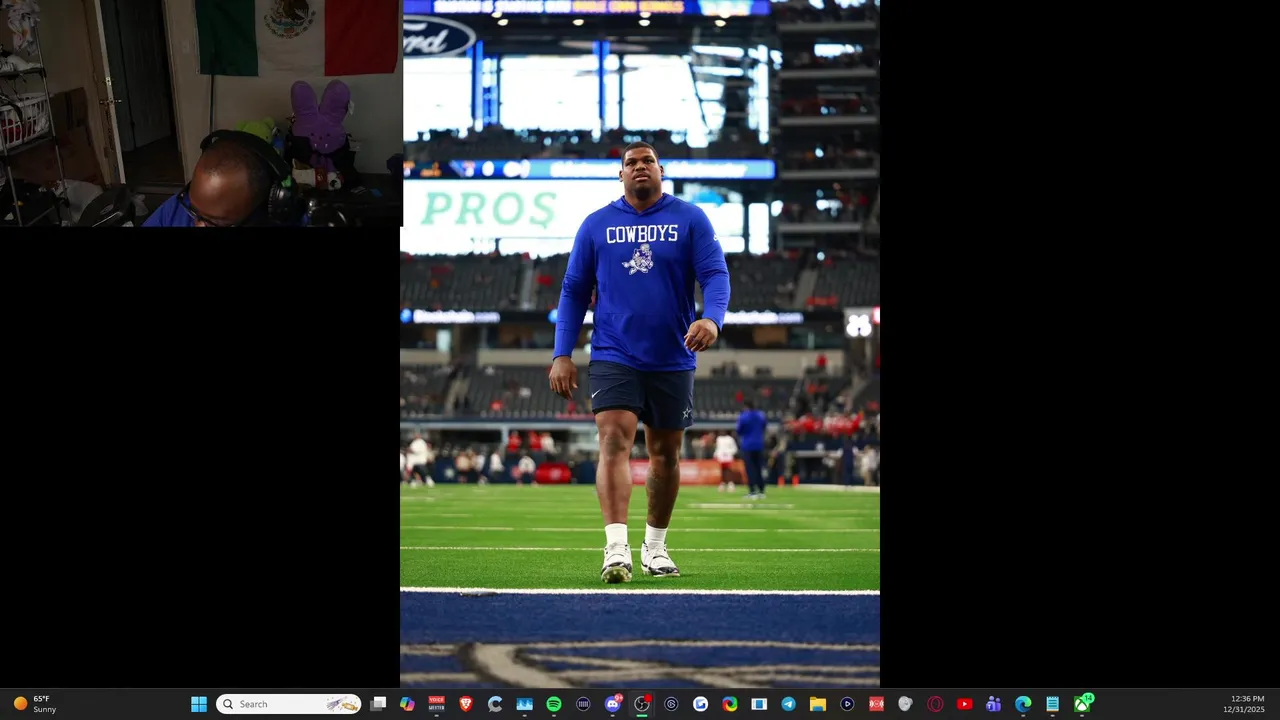Screen dimensions: 1280x720
Task: Open the gray round app icon
Action: click(905, 704)
